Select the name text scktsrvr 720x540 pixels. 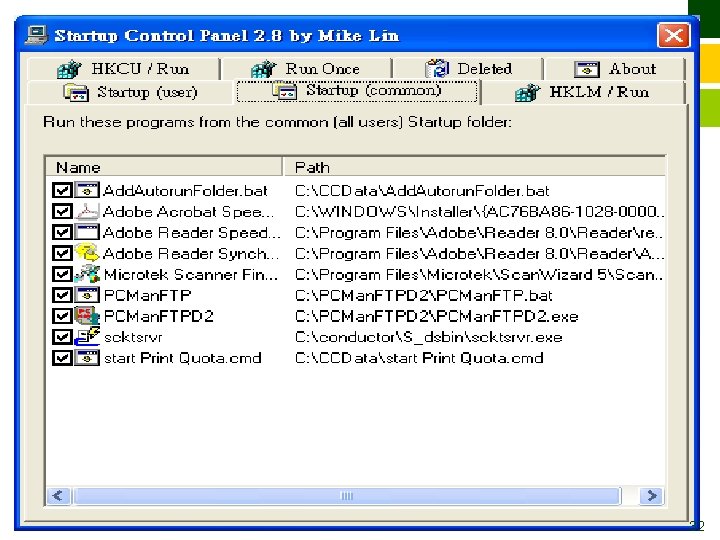pos(133,338)
